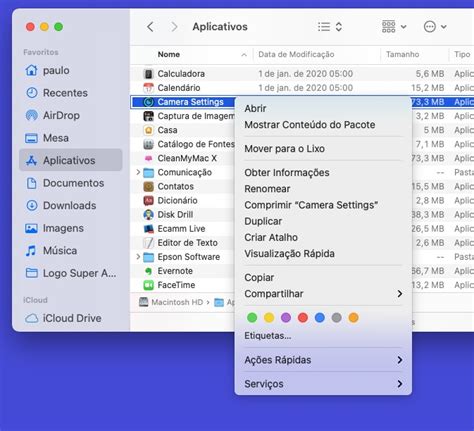Select AirDrop in the sidebar
The height and width of the screenshot is (431, 474).
[71, 115]
